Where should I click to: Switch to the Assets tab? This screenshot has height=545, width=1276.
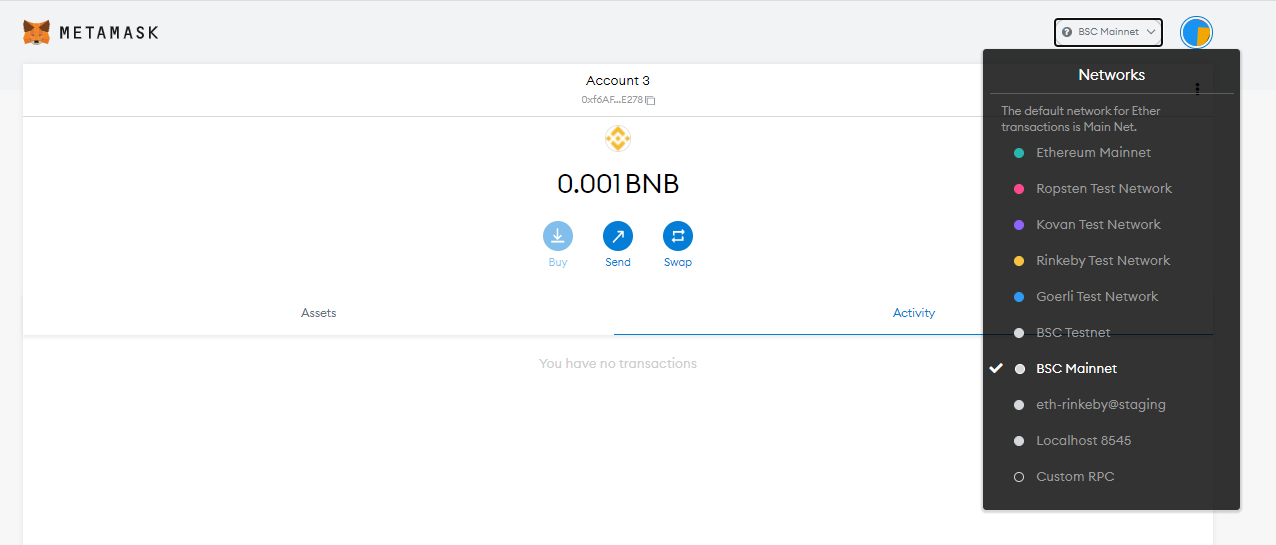tap(319, 313)
